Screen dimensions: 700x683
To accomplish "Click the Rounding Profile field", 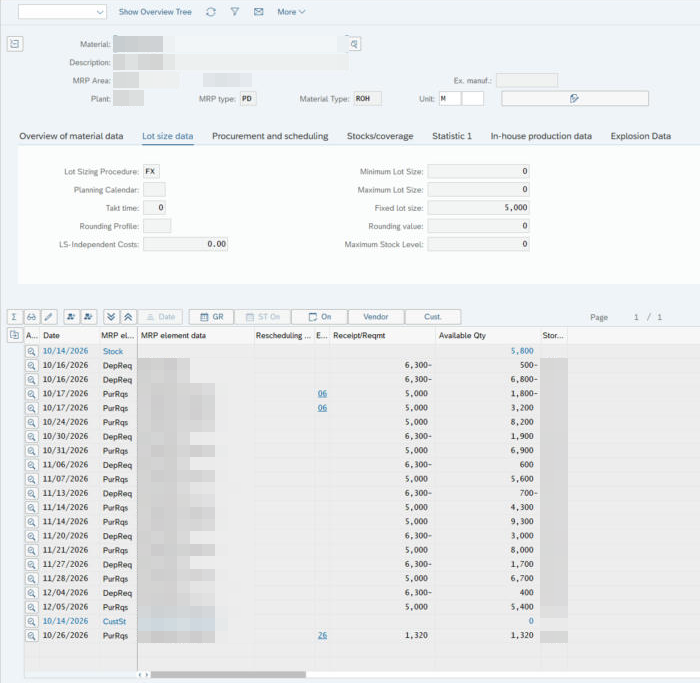I will [157, 226].
